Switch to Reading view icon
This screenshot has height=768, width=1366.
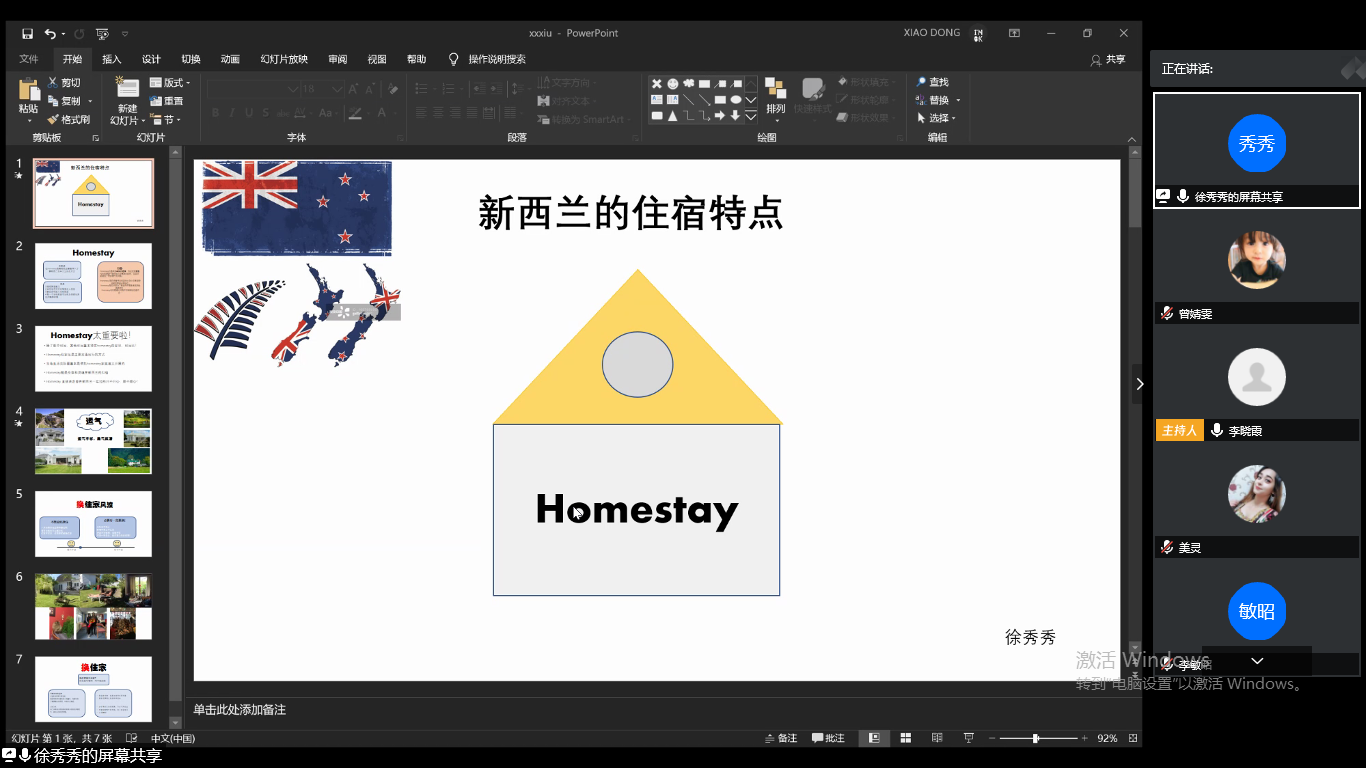coord(937,738)
